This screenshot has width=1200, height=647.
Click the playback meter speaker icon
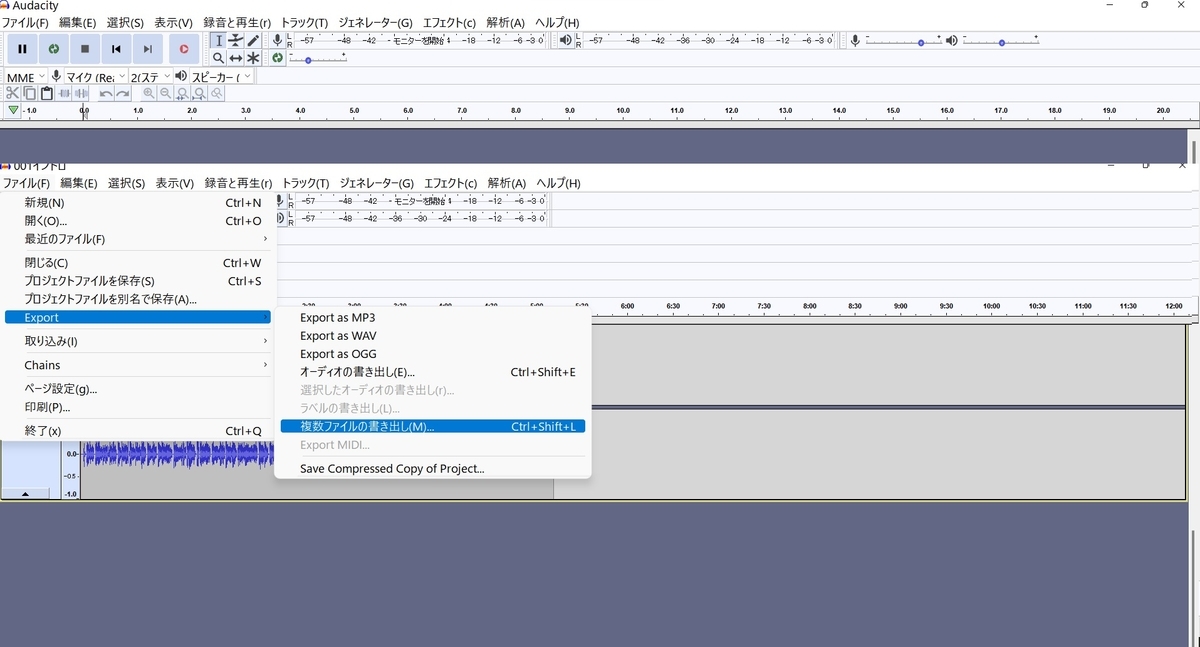click(x=566, y=40)
